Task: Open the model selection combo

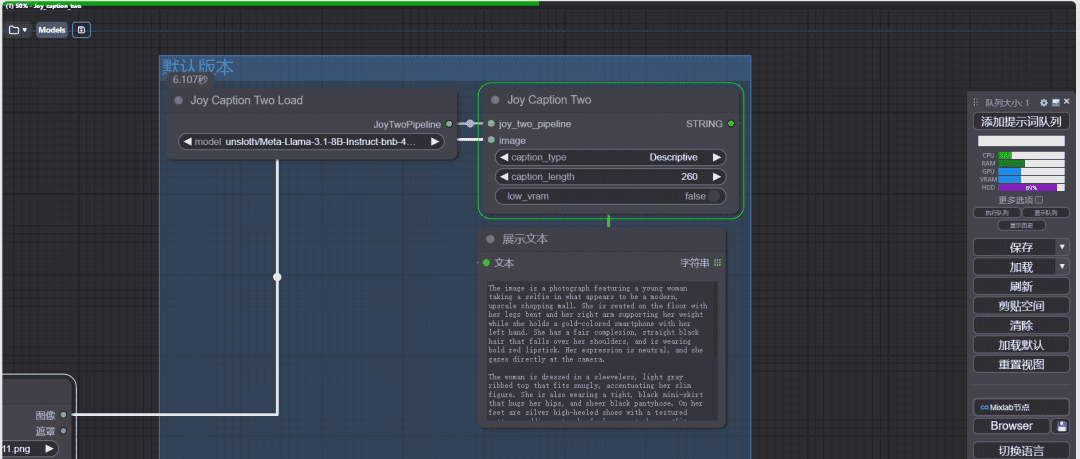Action: (x=311, y=142)
